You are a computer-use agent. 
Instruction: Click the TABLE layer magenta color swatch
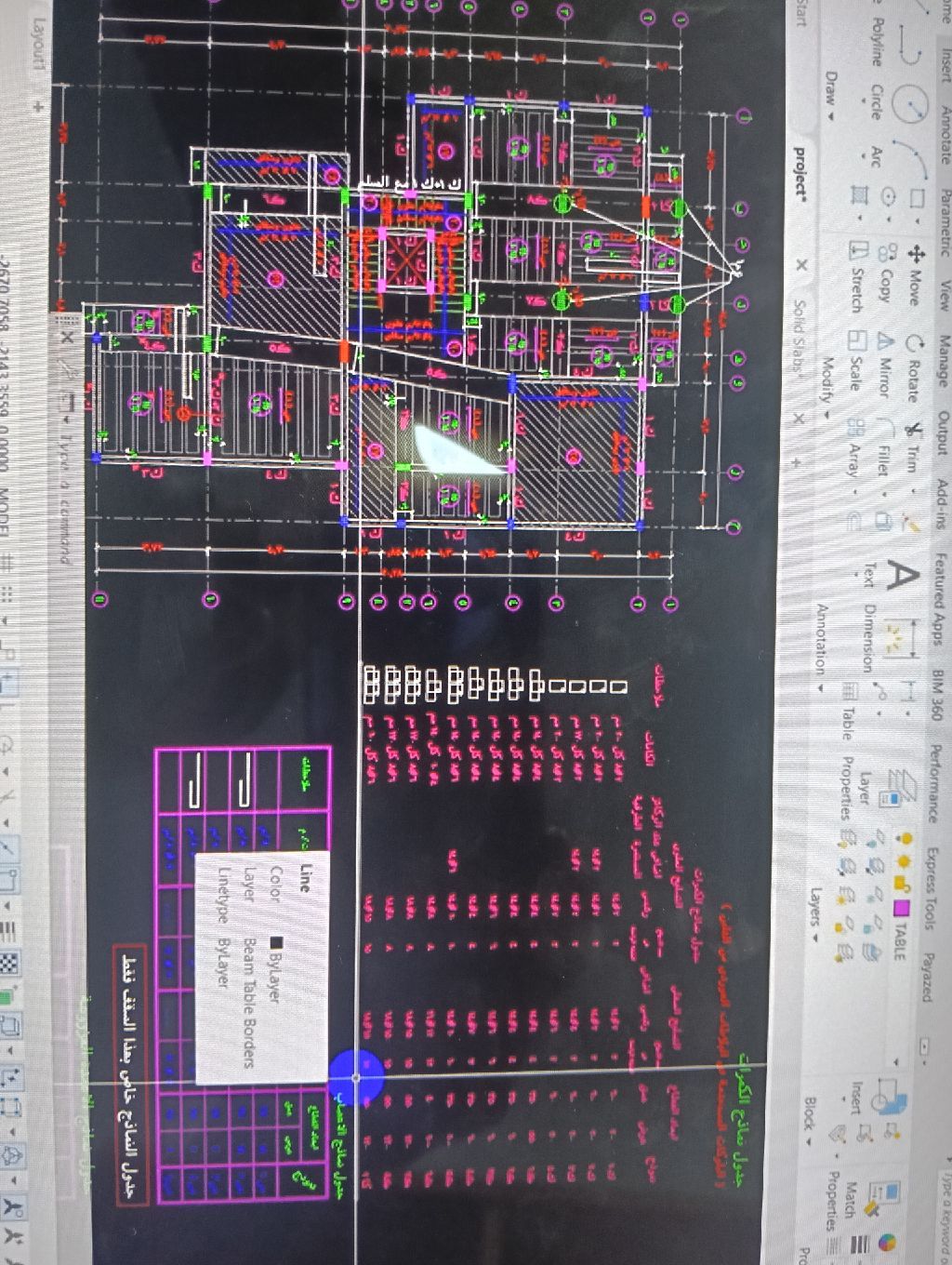[901, 905]
